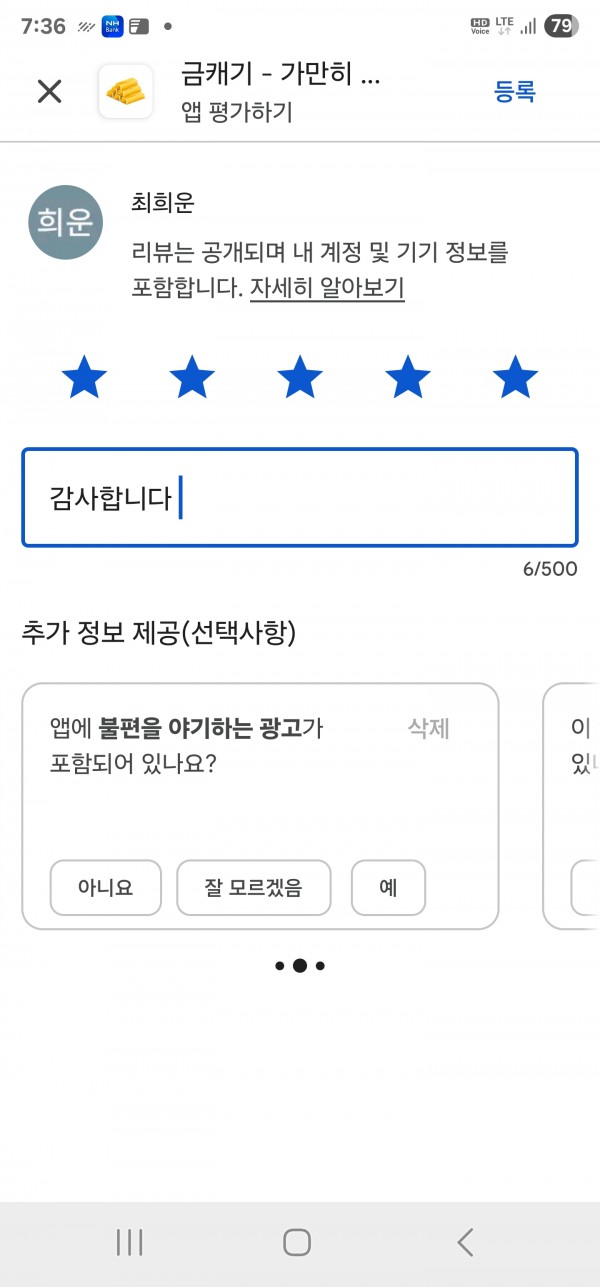Select the fifth rating star

516,379
